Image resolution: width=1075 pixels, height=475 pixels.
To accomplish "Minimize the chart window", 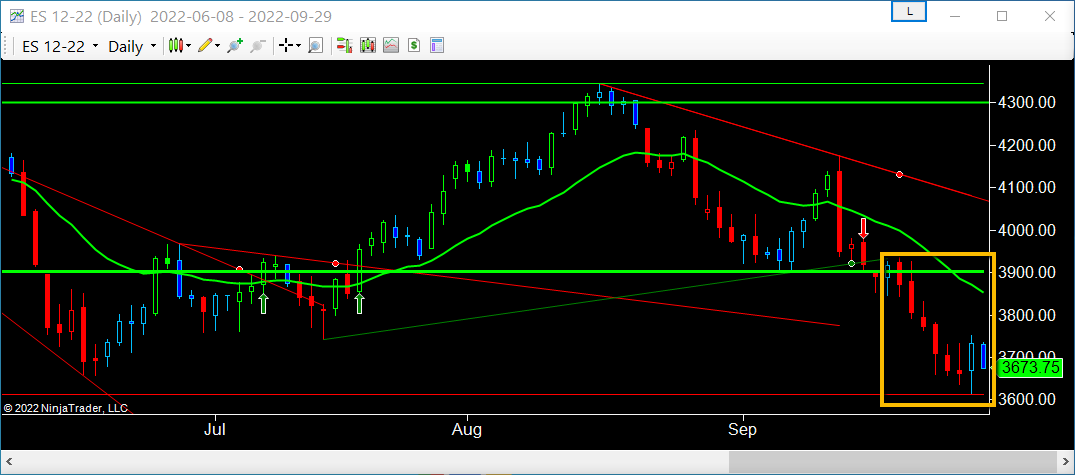I will coord(957,16).
